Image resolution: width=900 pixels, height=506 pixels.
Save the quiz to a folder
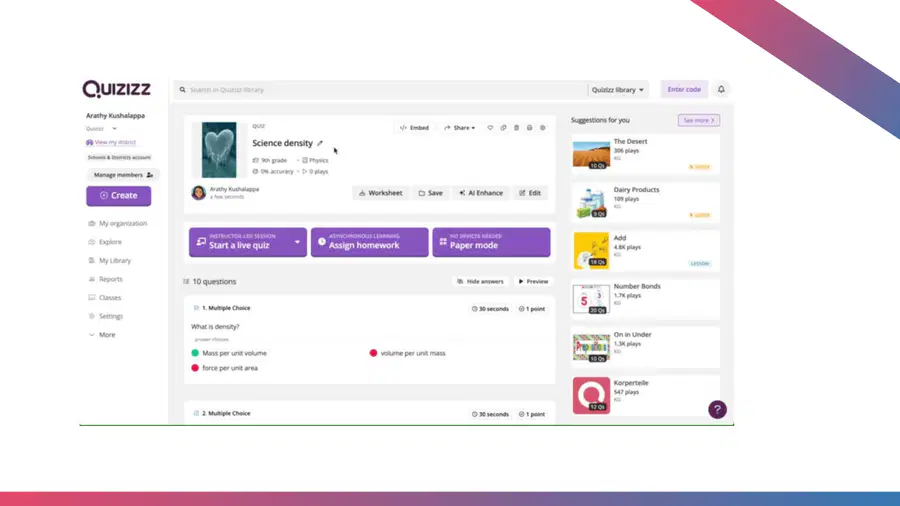(430, 193)
